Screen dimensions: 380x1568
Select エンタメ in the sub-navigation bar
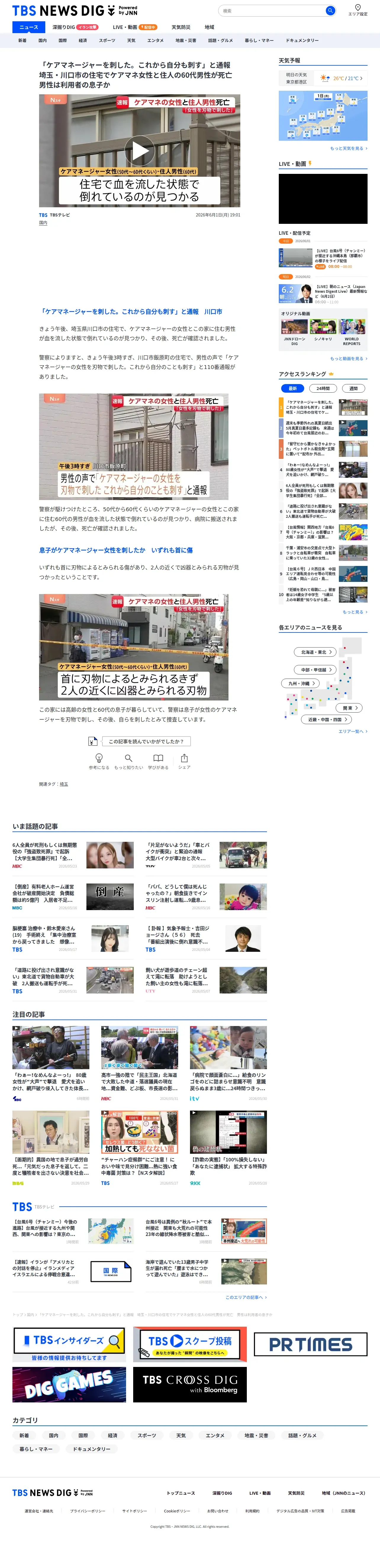(155, 41)
